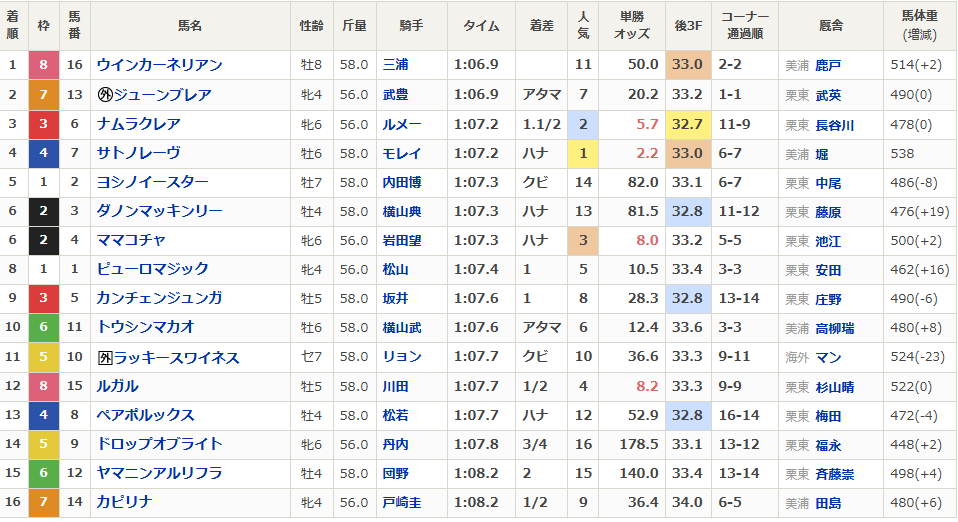958x522 pixels.
Task: Click the pink frame 8 cell for ウインカーネリアン
Action: point(43,65)
